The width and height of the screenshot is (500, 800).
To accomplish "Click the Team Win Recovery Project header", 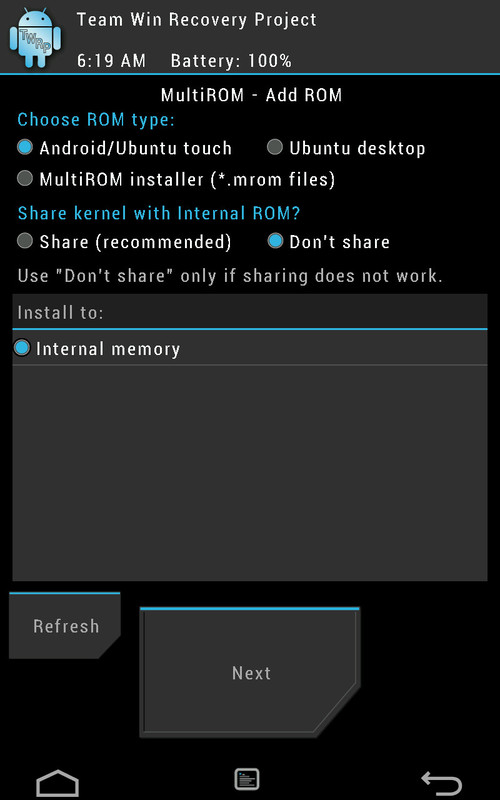I will pos(197,20).
